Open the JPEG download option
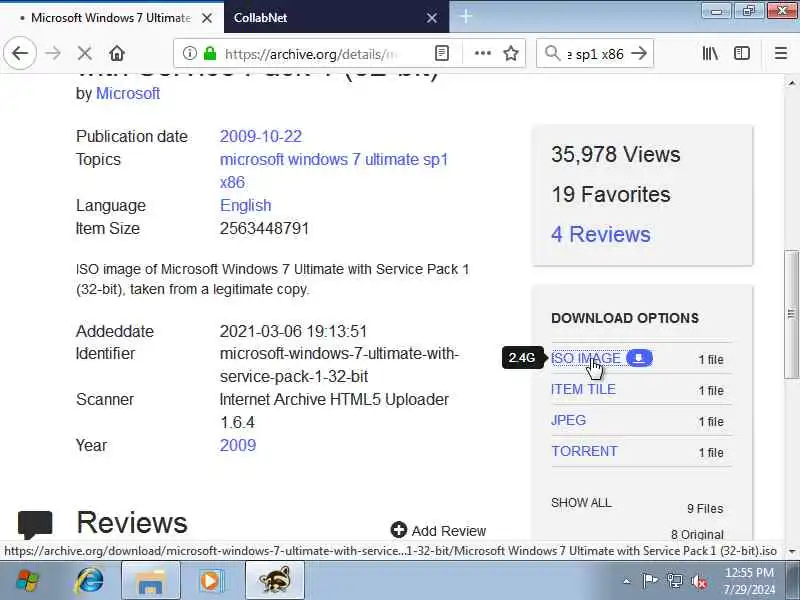800x600 pixels. [x=568, y=420]
